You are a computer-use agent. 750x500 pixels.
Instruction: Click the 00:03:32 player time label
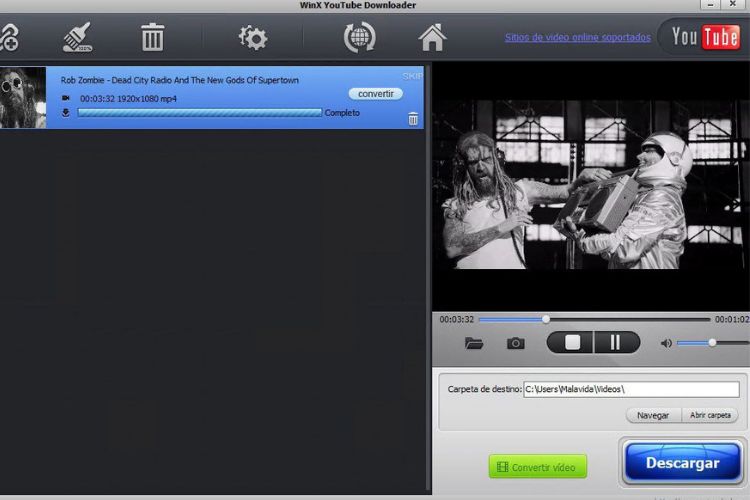(x=456, y=319)
